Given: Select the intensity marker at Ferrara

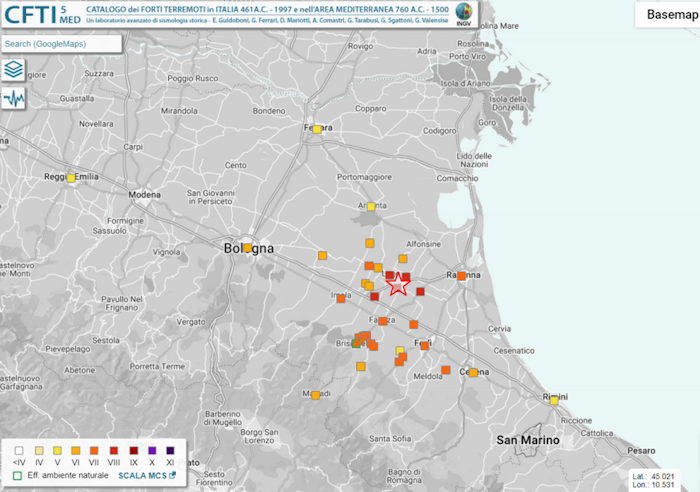Looking at the screenshot, I should coord(316,129).
